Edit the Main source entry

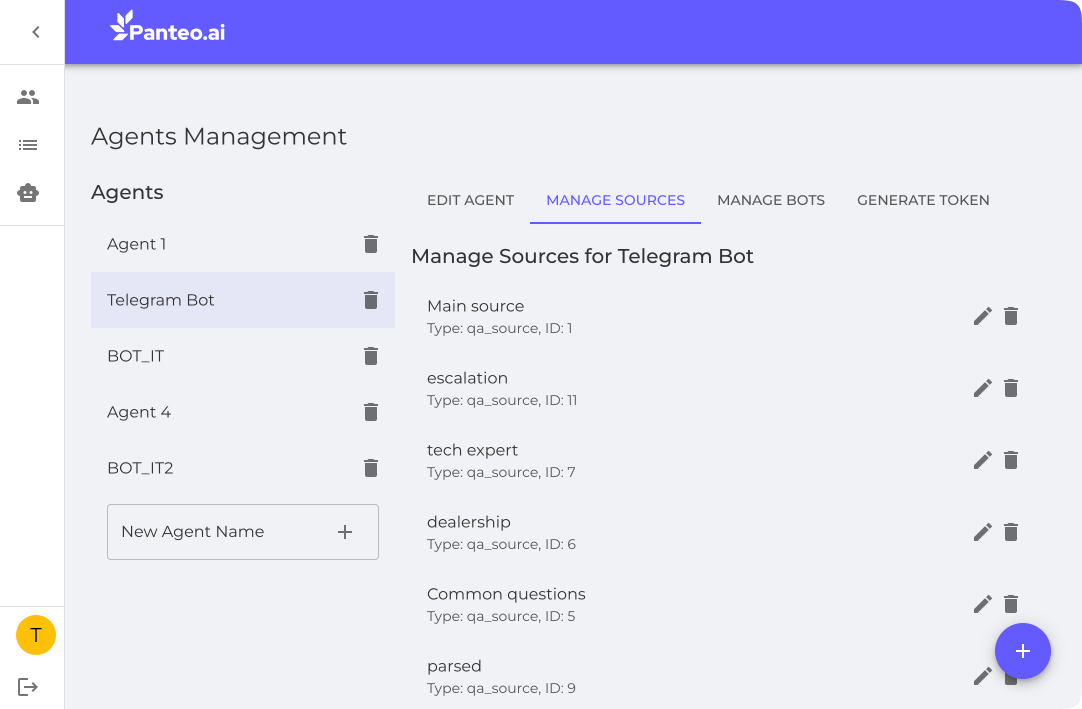click(x=983, y=316)
